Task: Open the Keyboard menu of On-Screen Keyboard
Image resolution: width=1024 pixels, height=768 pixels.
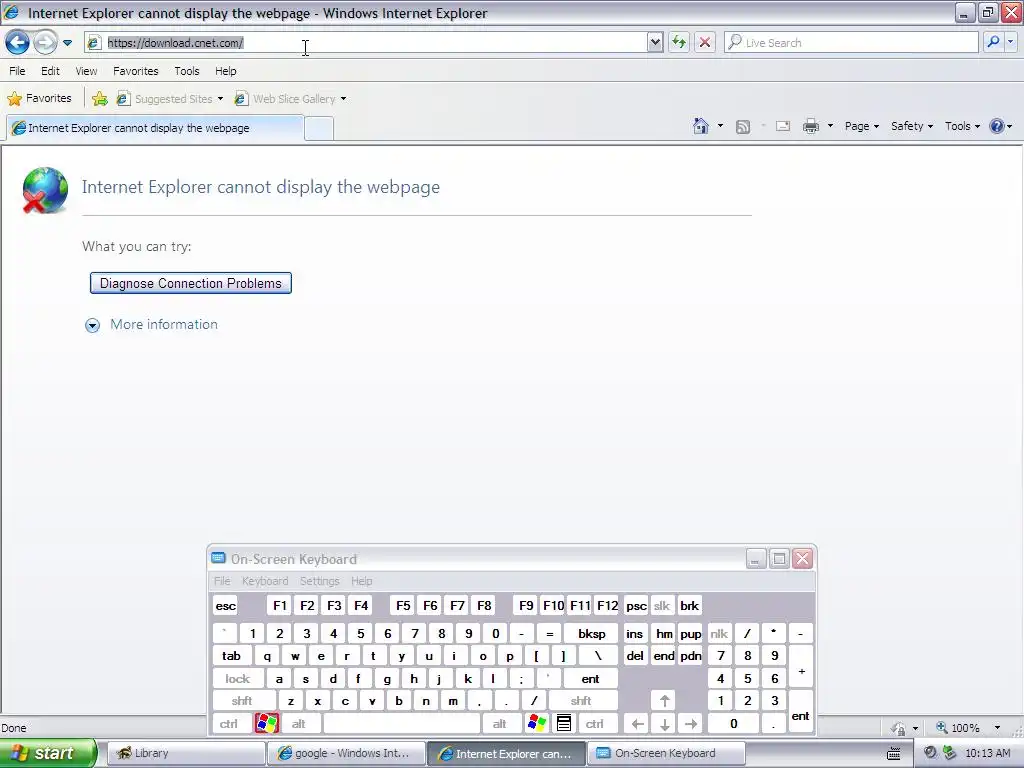Action: coord(264,581)
